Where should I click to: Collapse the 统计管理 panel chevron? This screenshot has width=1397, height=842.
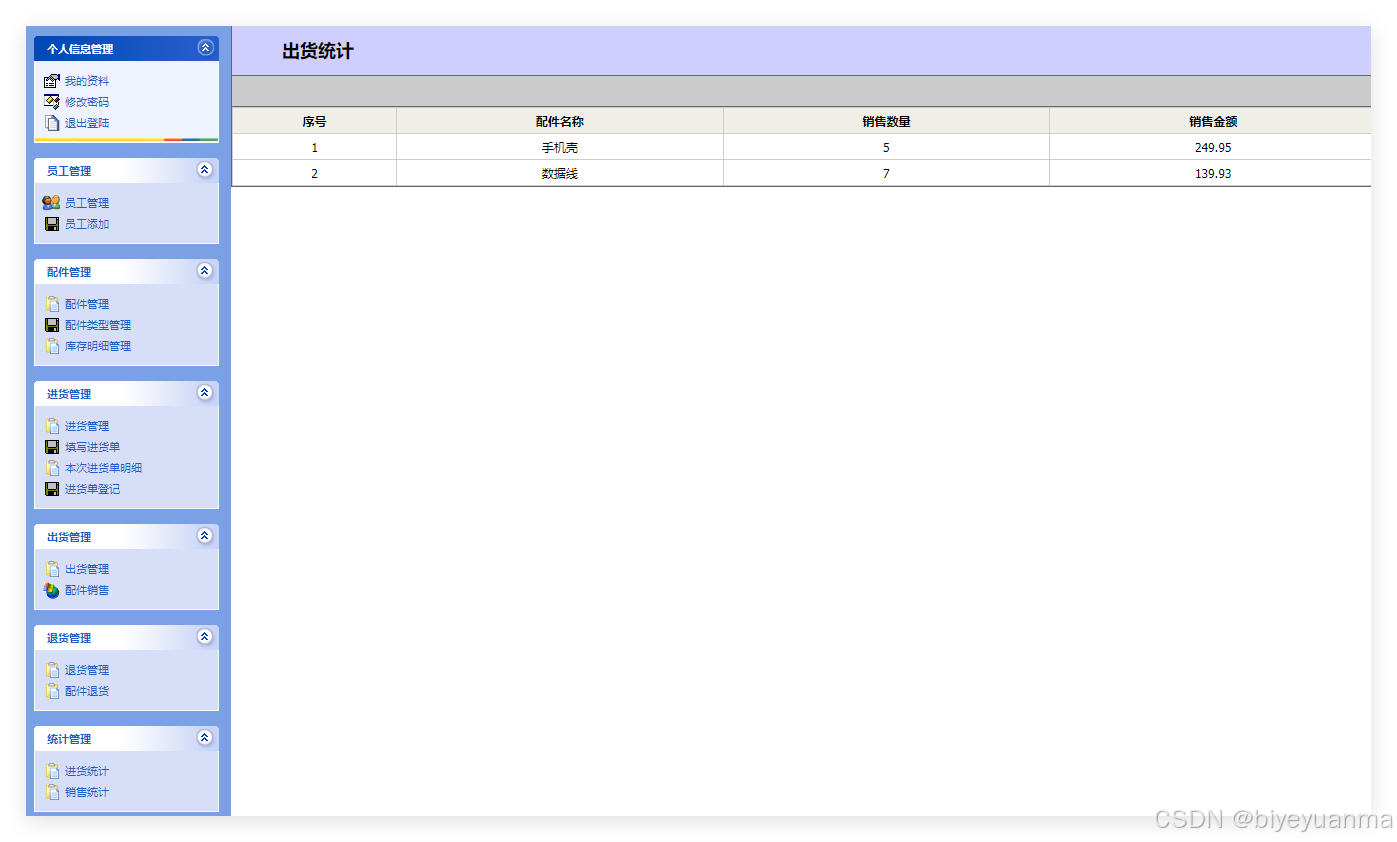click(205, 738)
